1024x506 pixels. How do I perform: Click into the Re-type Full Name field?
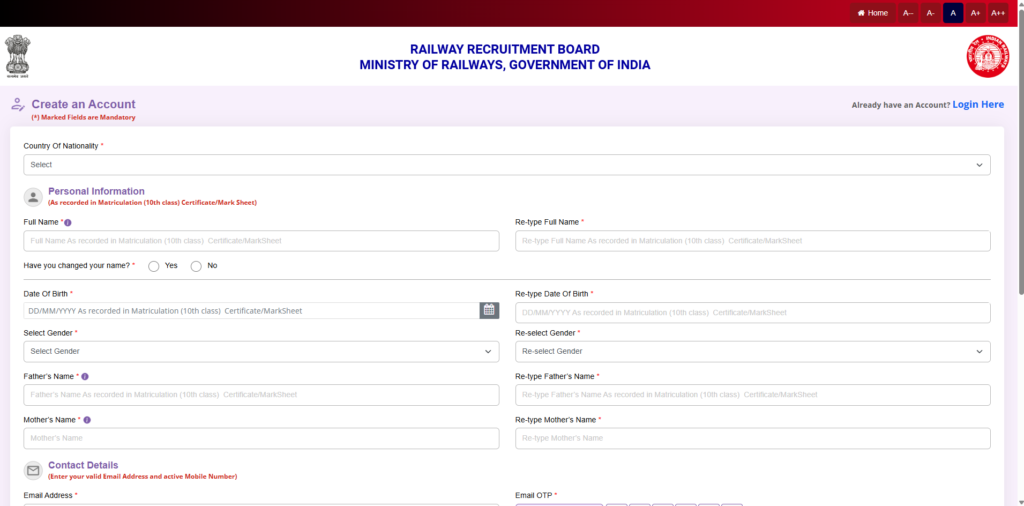click(753, 241)
